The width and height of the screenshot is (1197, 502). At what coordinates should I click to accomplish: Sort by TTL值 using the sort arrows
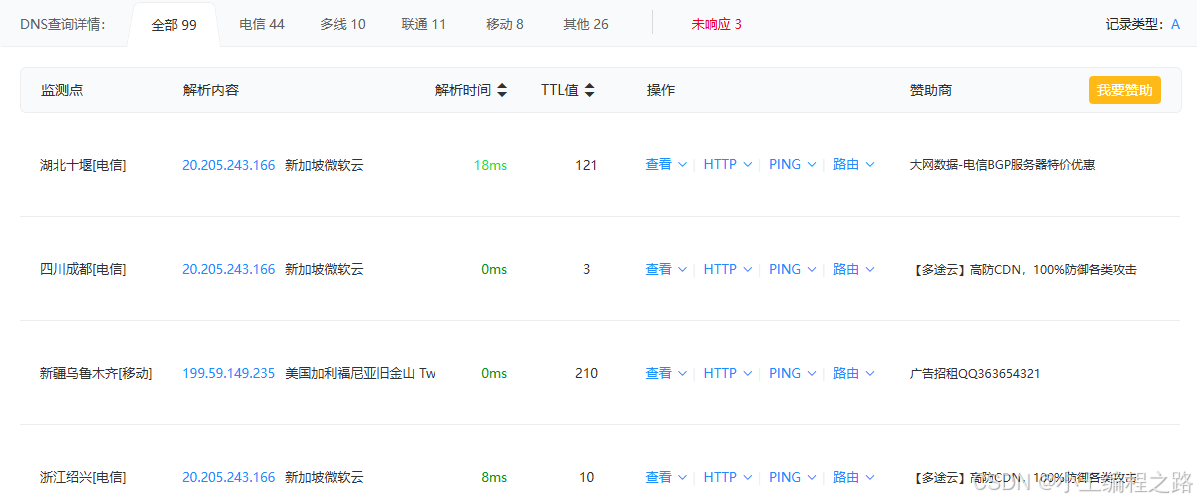(x=589, y=90)
